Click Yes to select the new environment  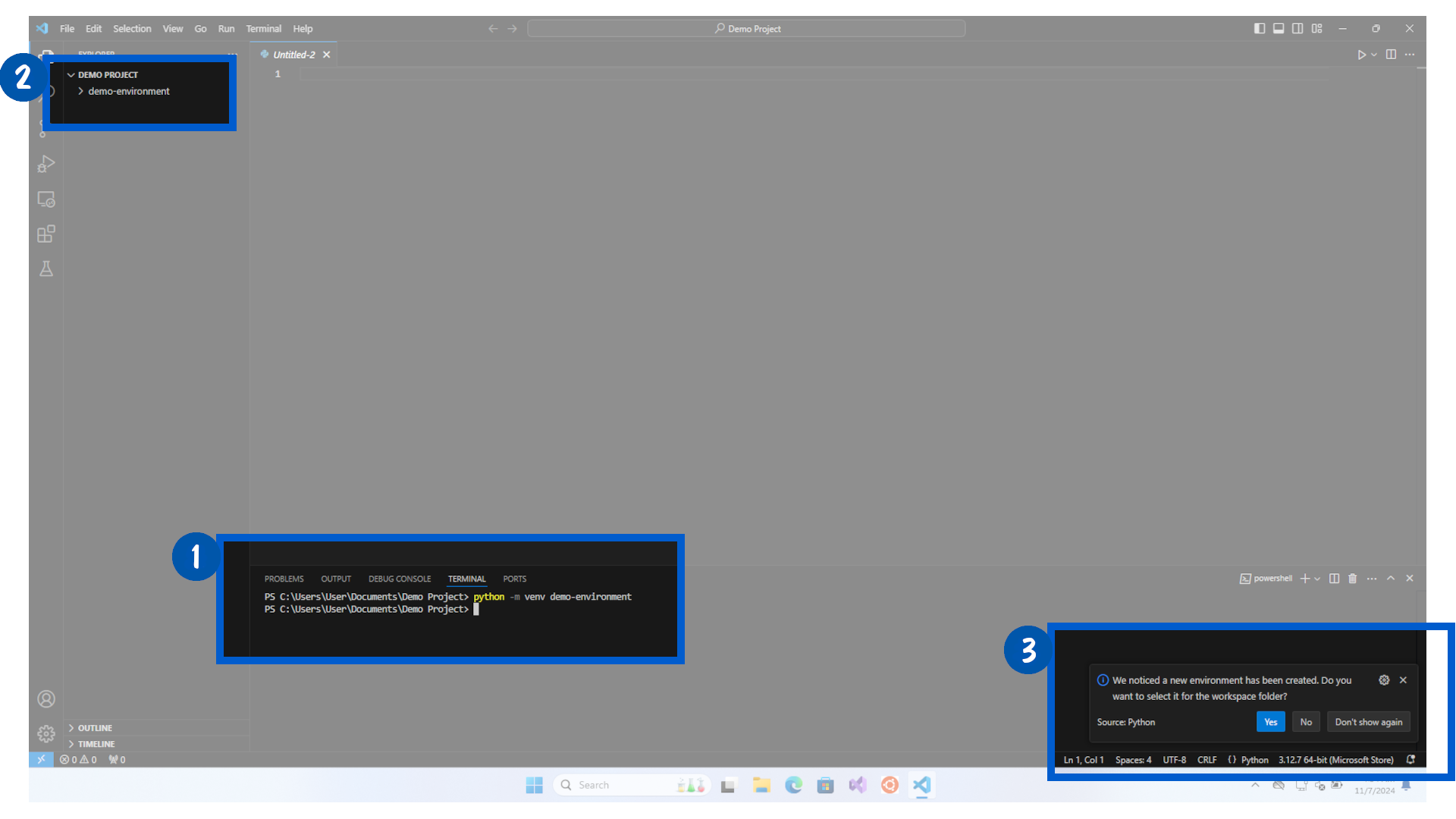click(x=1270, y=721)
